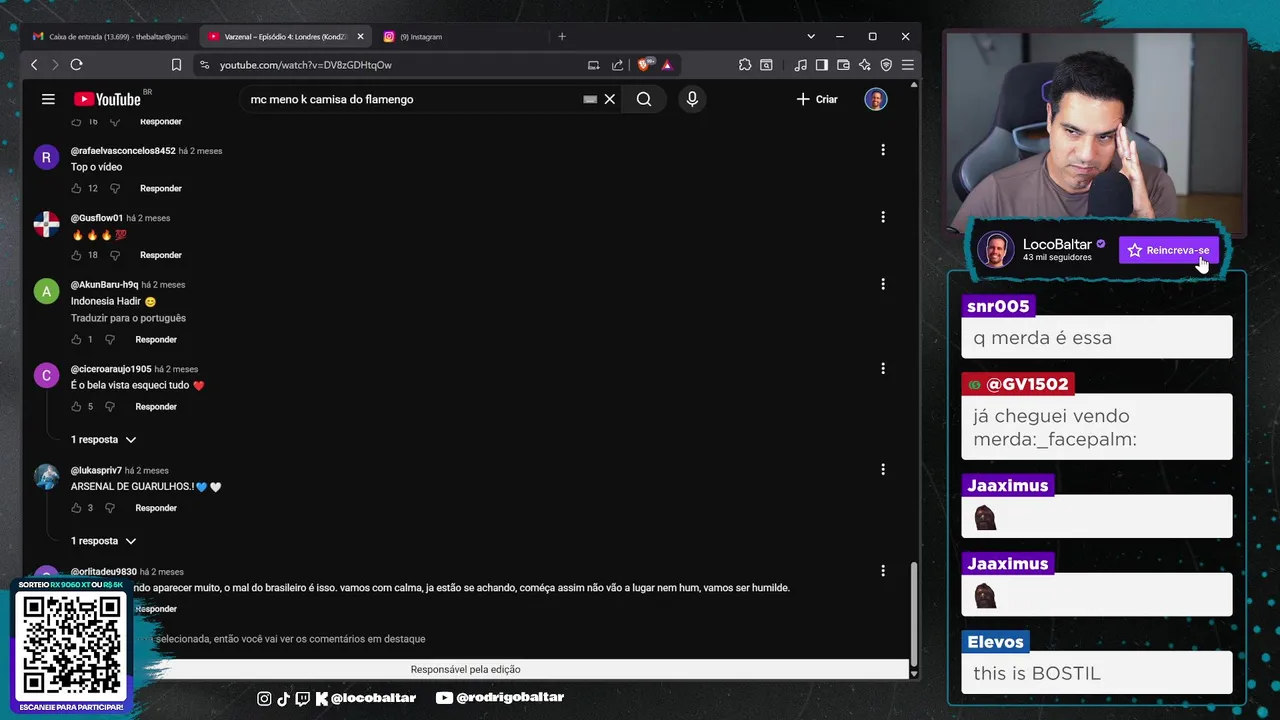Like the 'ARSENAL DE GUARULHOS' comment

point(76,508)
